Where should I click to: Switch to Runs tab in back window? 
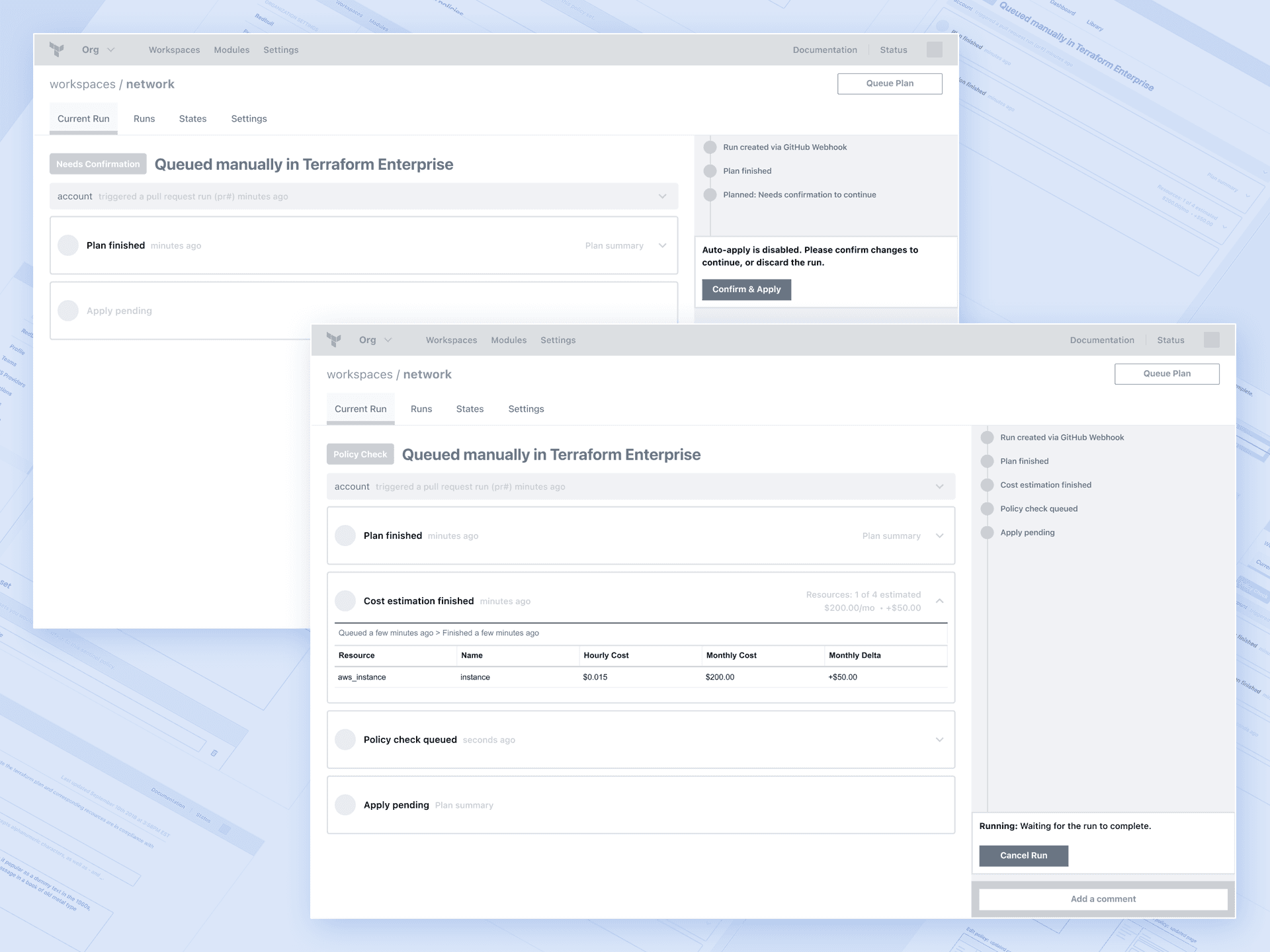144,118
